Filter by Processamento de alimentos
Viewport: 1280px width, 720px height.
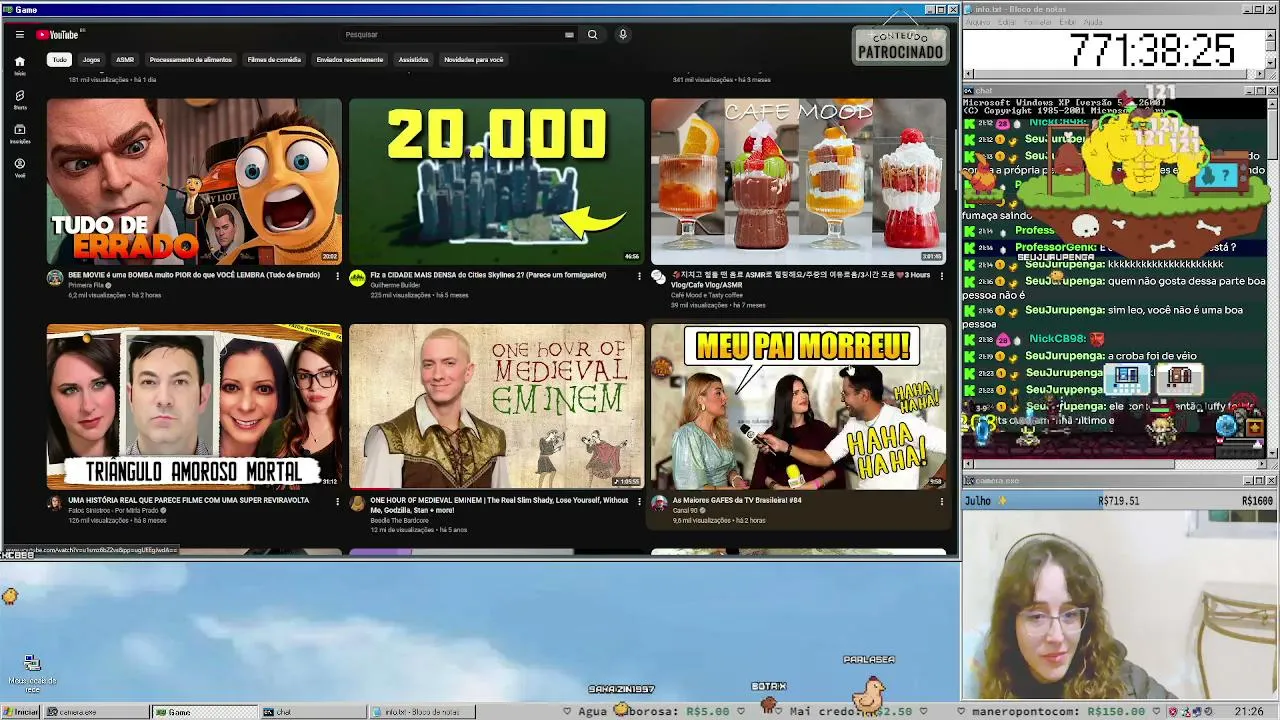point(191,59)
